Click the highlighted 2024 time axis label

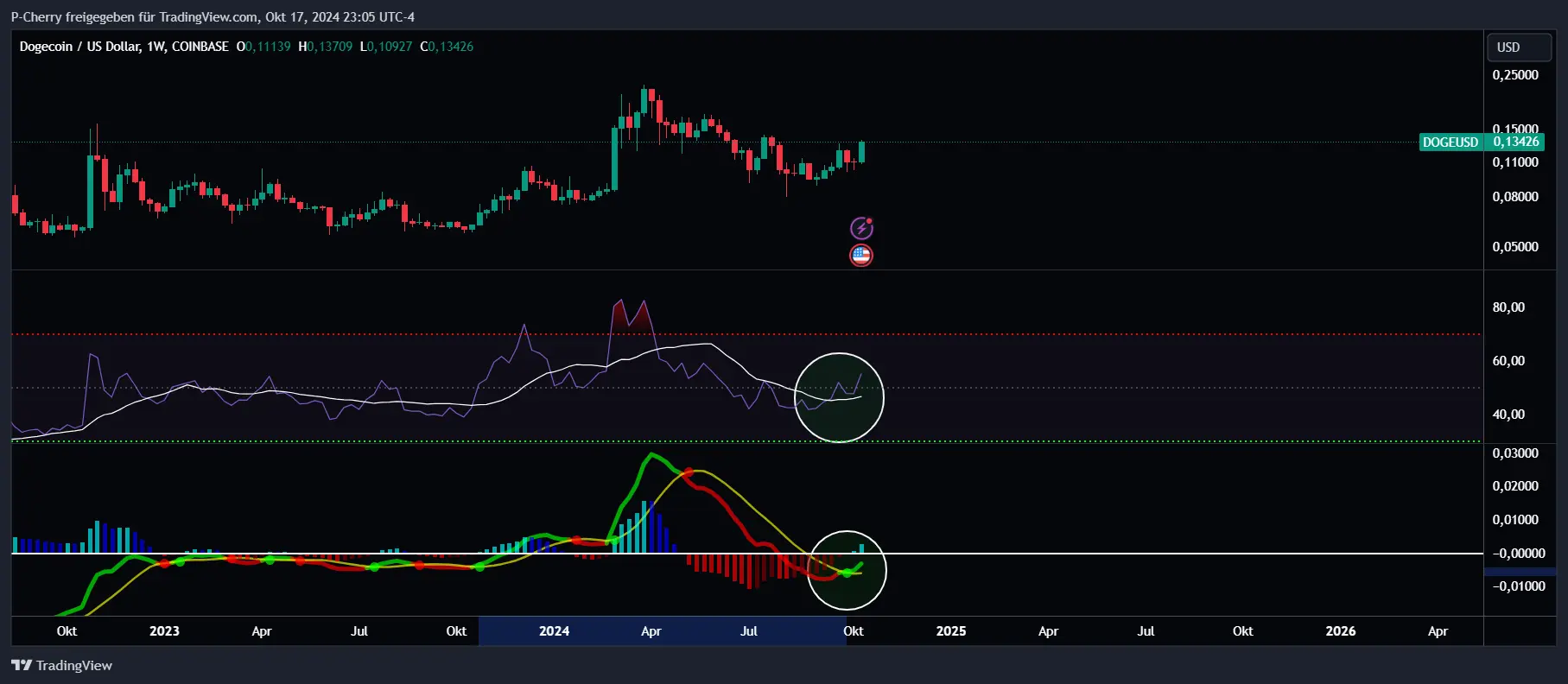click(x=554, y=631)
